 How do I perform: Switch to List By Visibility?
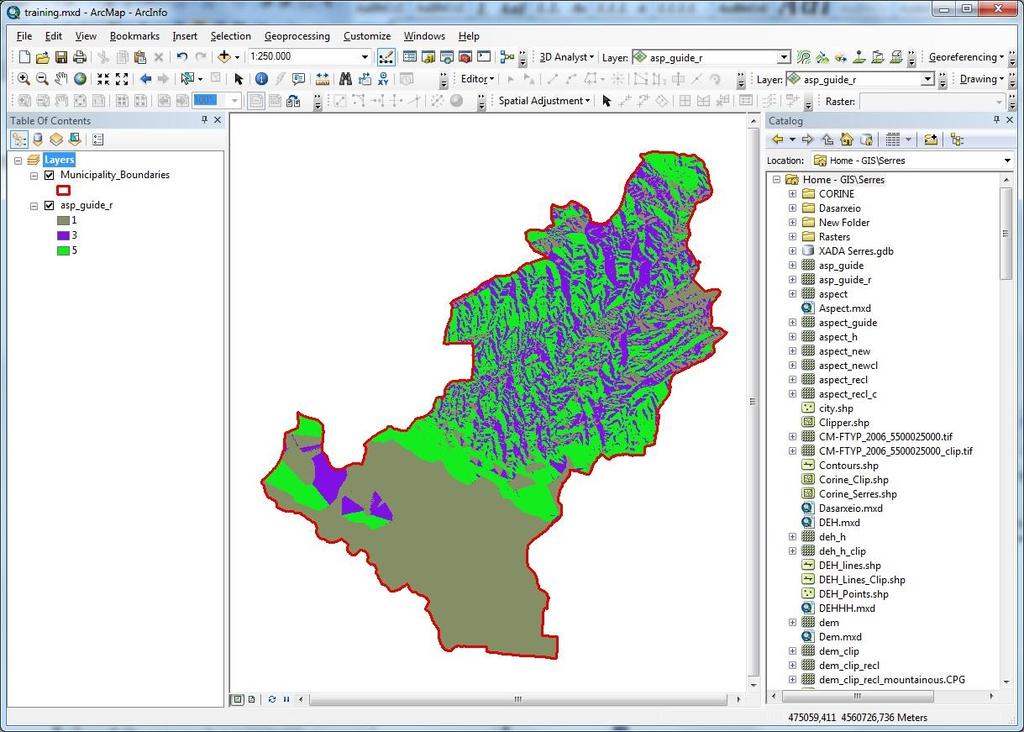click(x=56, y=139)
